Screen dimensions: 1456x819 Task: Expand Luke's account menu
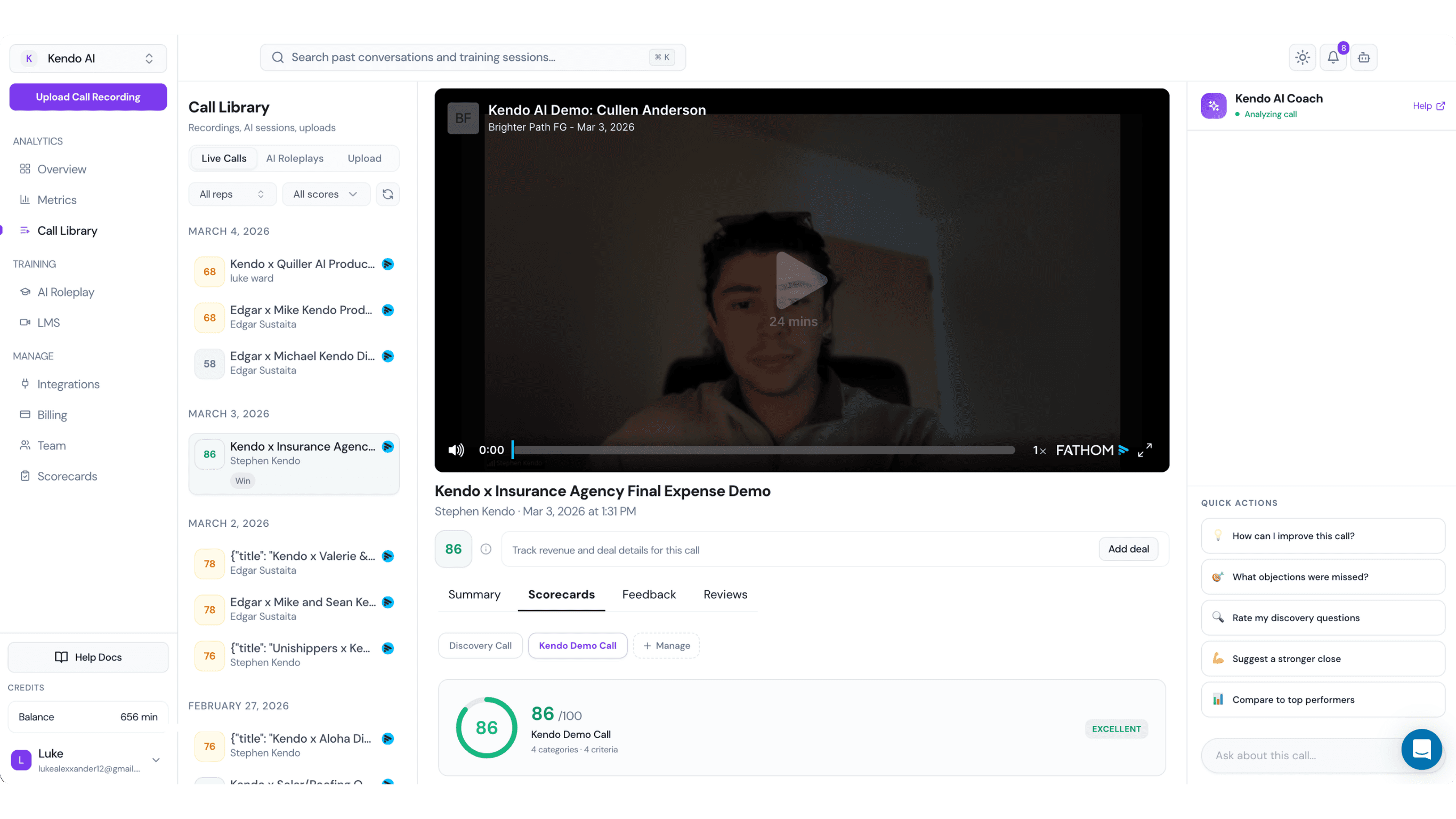point(156,760)
